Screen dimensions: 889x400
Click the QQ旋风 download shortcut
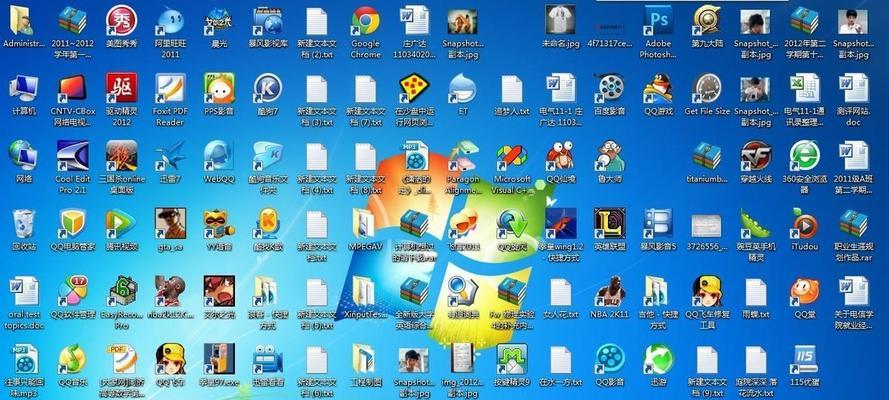pos(512,224)
